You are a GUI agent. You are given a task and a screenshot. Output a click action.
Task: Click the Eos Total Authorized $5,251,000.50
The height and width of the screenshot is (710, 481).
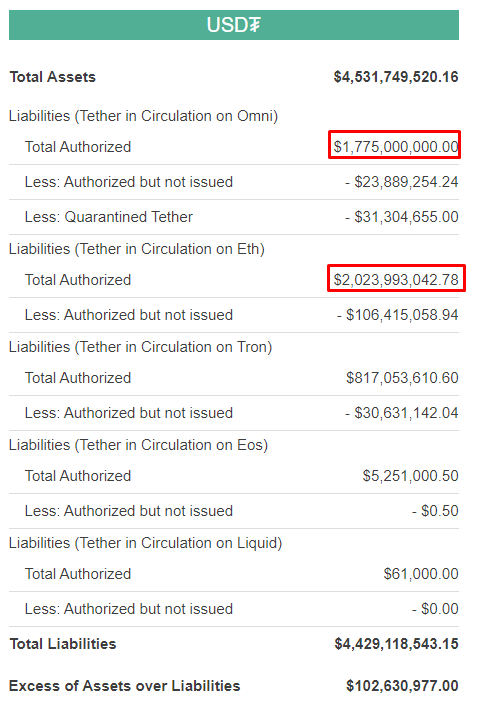410,476
